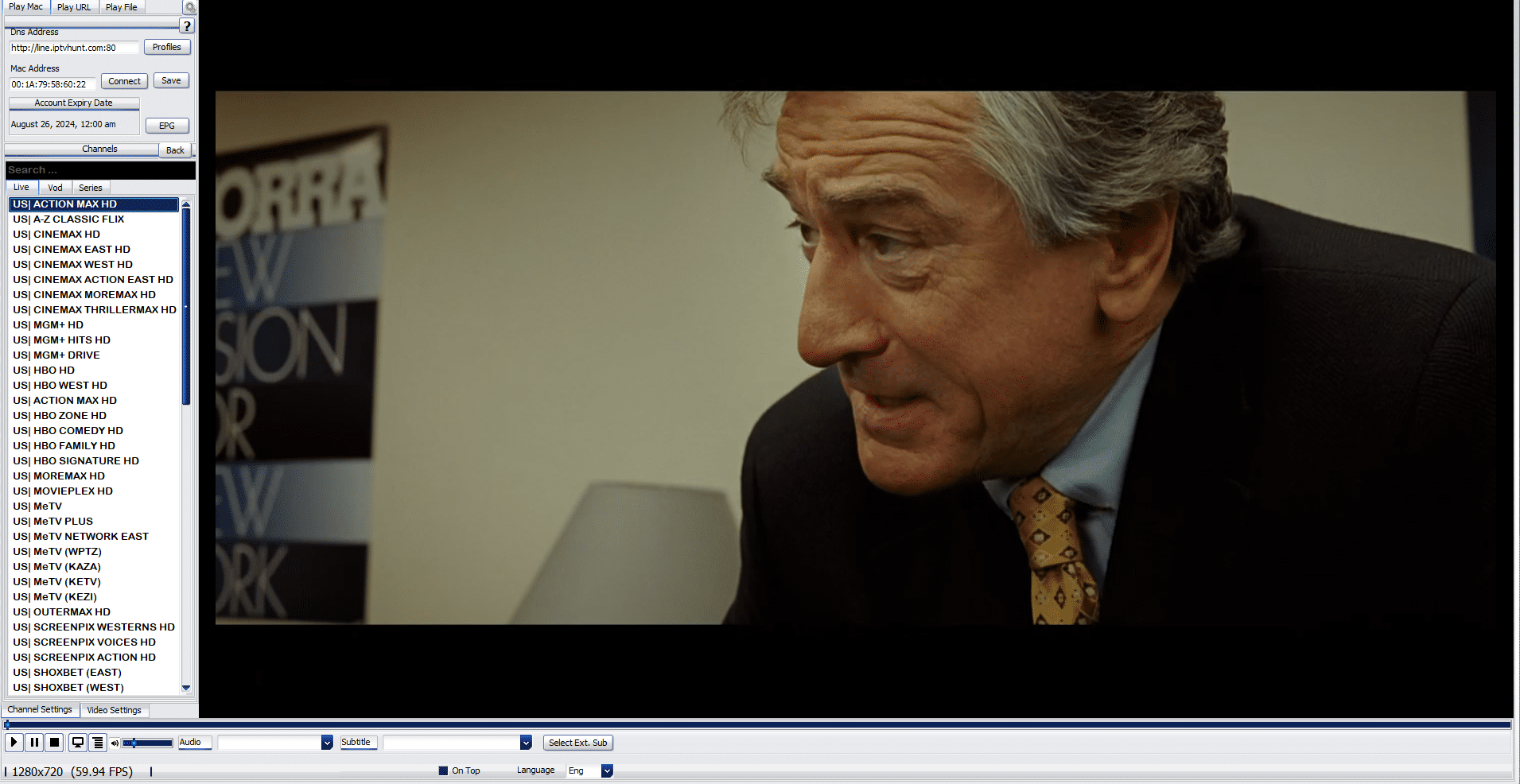The image size is (1520, 784).
Task: Select US| CINEMAX EAST HD channel
Action: (x=94, y=250)
